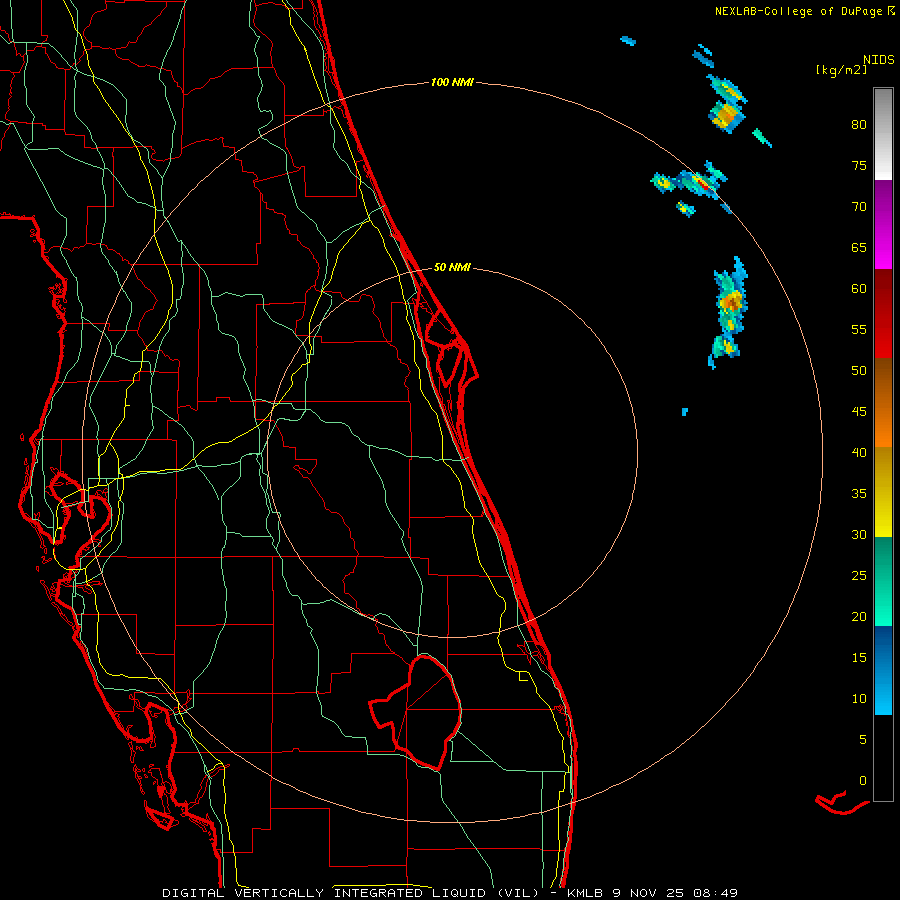This screenshot has height=900, width=900.
Task: Click the '100 NMI' range ring label
Action: click(x=452, y=83)
